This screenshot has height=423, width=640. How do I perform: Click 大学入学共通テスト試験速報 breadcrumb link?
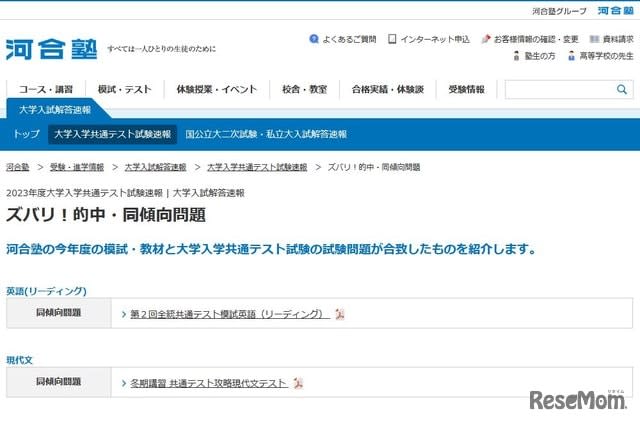coord(257,167)
